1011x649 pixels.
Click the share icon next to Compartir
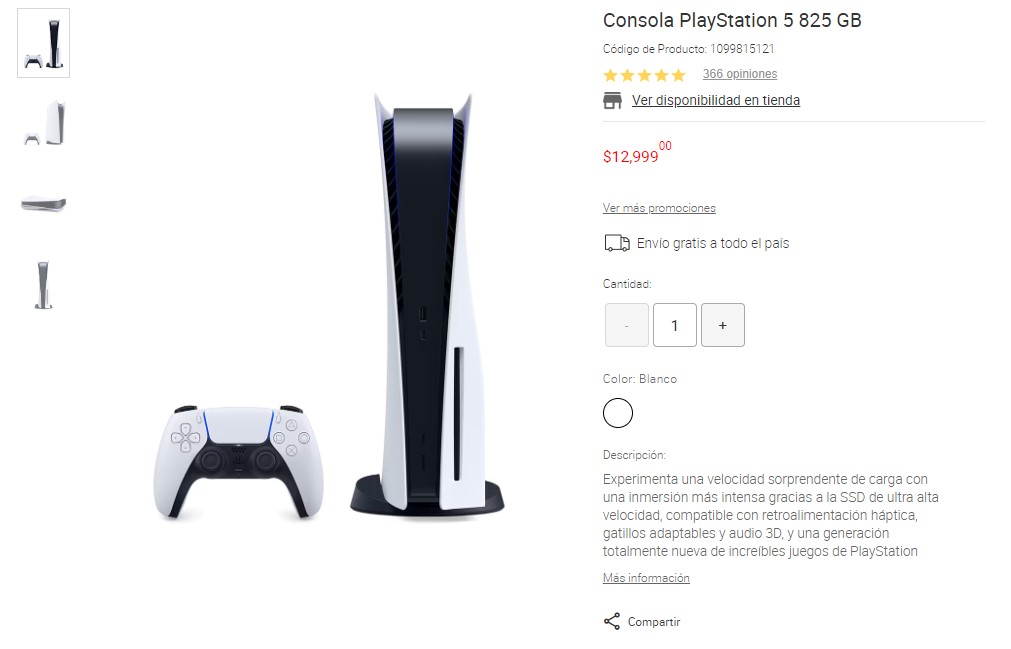[611, 621]
